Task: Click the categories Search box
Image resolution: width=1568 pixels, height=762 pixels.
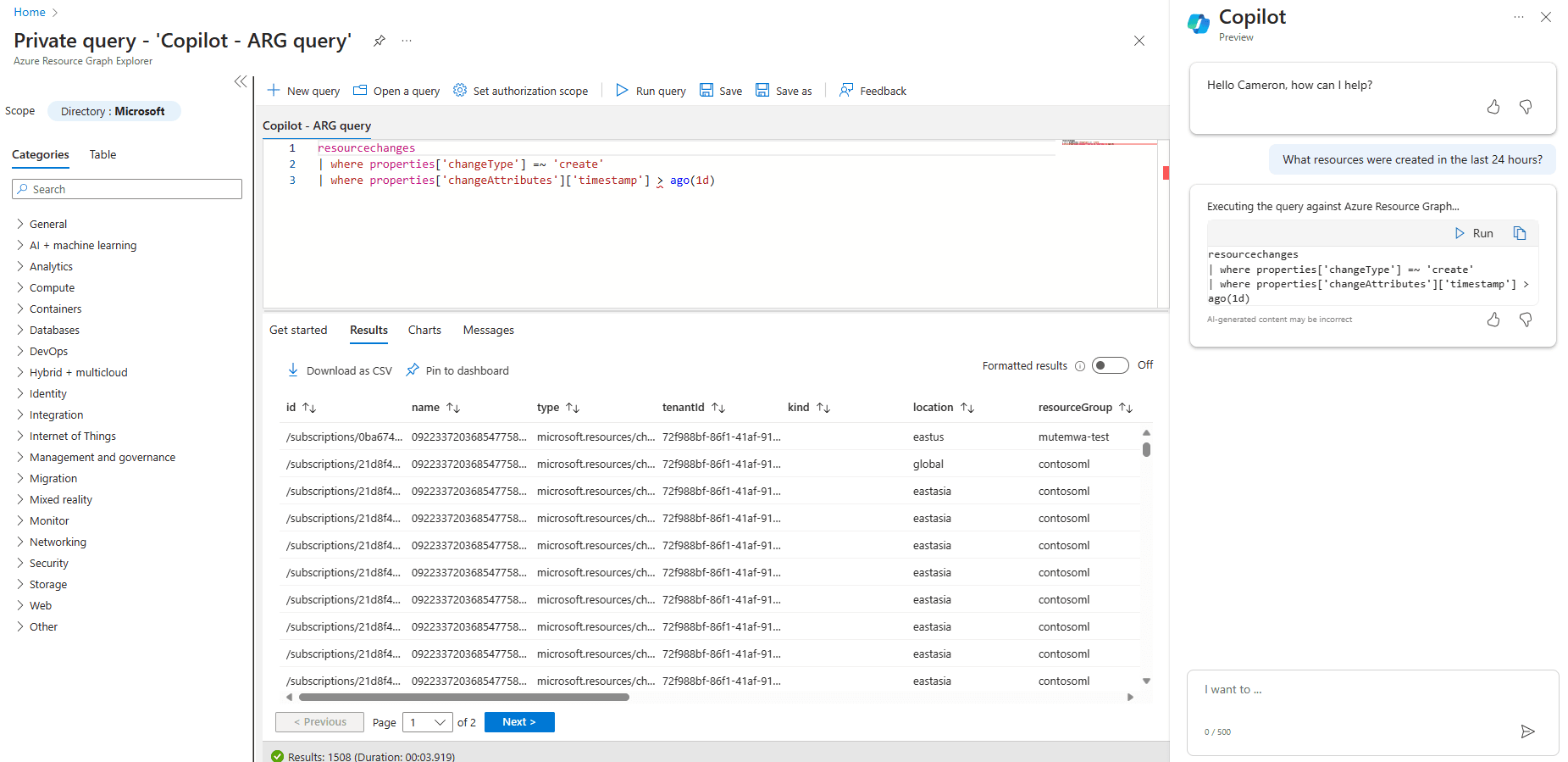Action: click(x=127, y=189)
